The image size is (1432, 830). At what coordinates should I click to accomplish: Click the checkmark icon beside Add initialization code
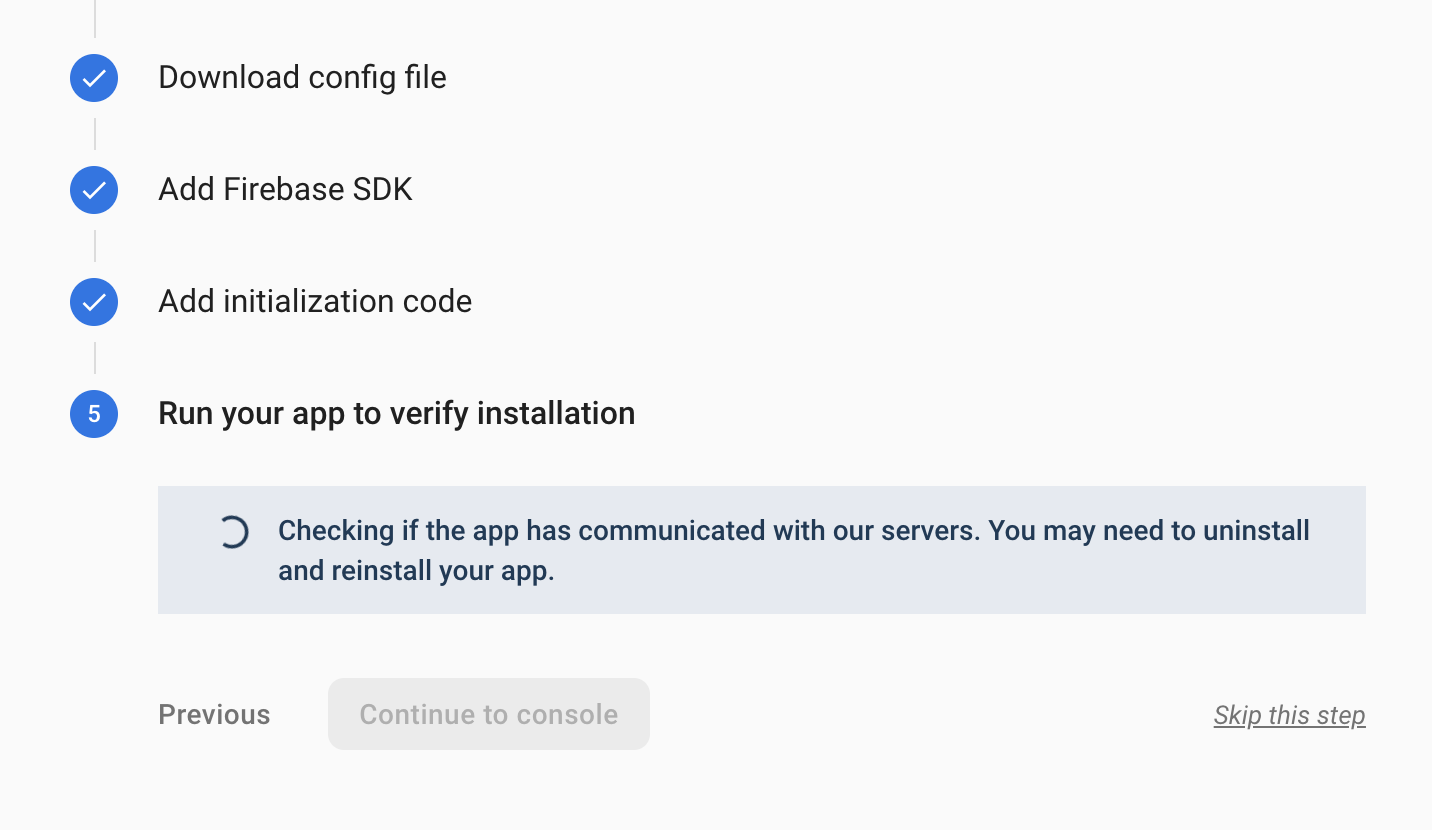(x=94, y=302)
